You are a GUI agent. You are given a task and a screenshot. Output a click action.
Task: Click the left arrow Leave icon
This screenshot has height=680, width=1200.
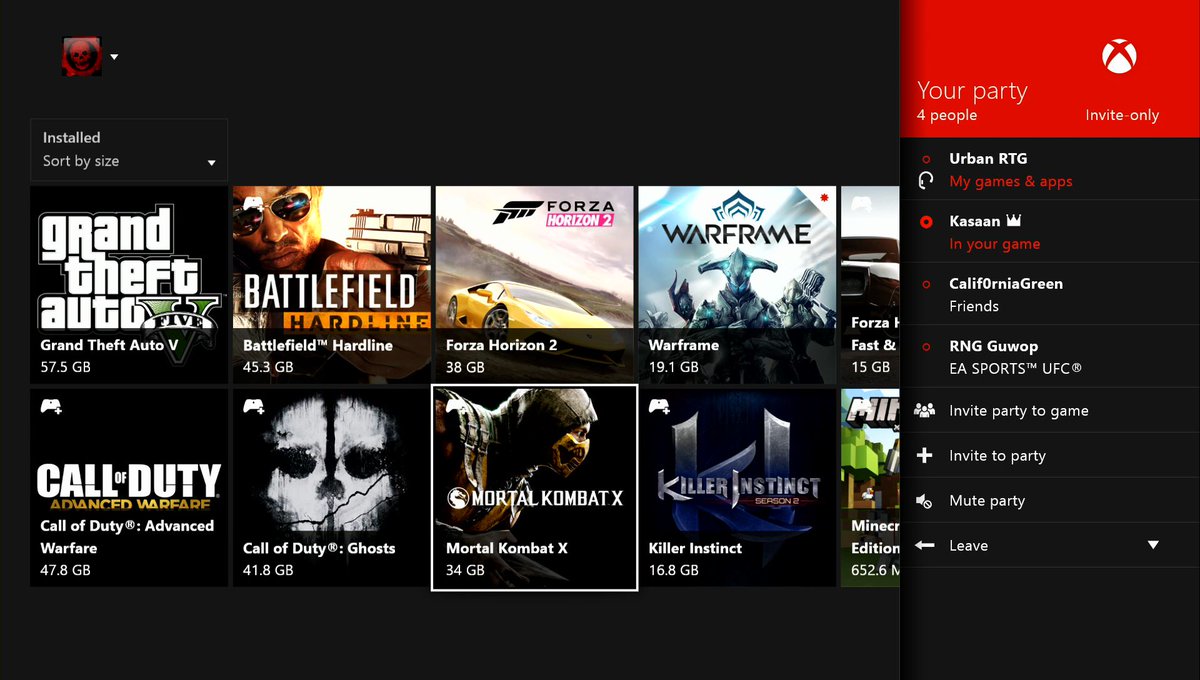925,546
